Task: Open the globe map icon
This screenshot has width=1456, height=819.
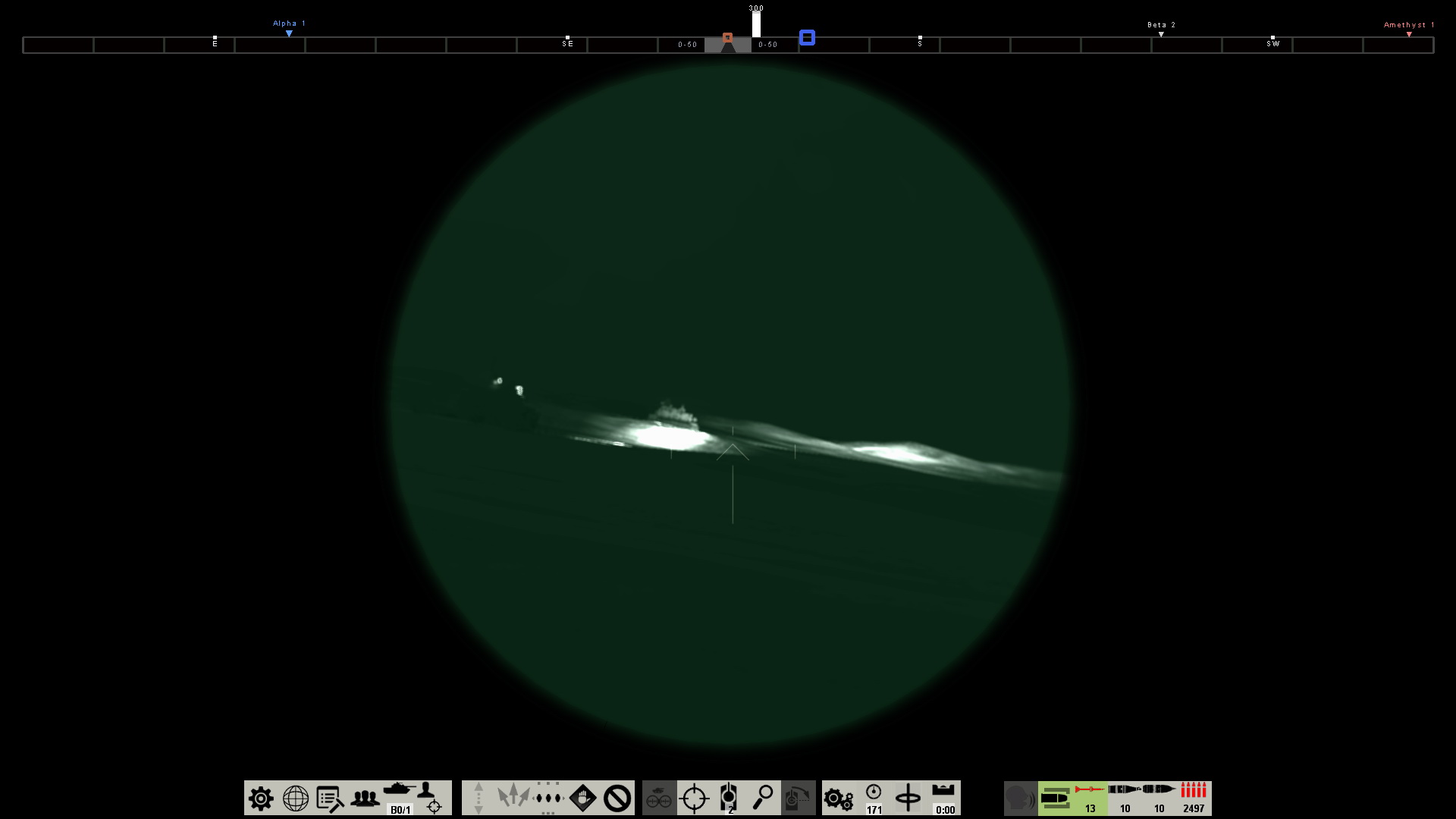Action: click(296, 799)
